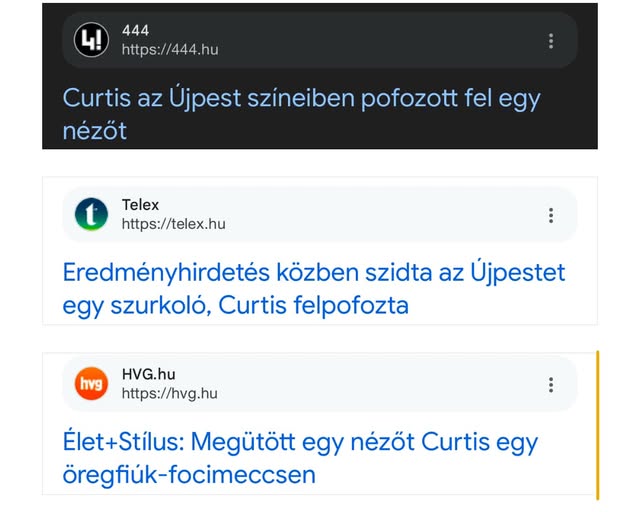
Task: Click the 'Telex' site name text
Action: click(140, 205)
